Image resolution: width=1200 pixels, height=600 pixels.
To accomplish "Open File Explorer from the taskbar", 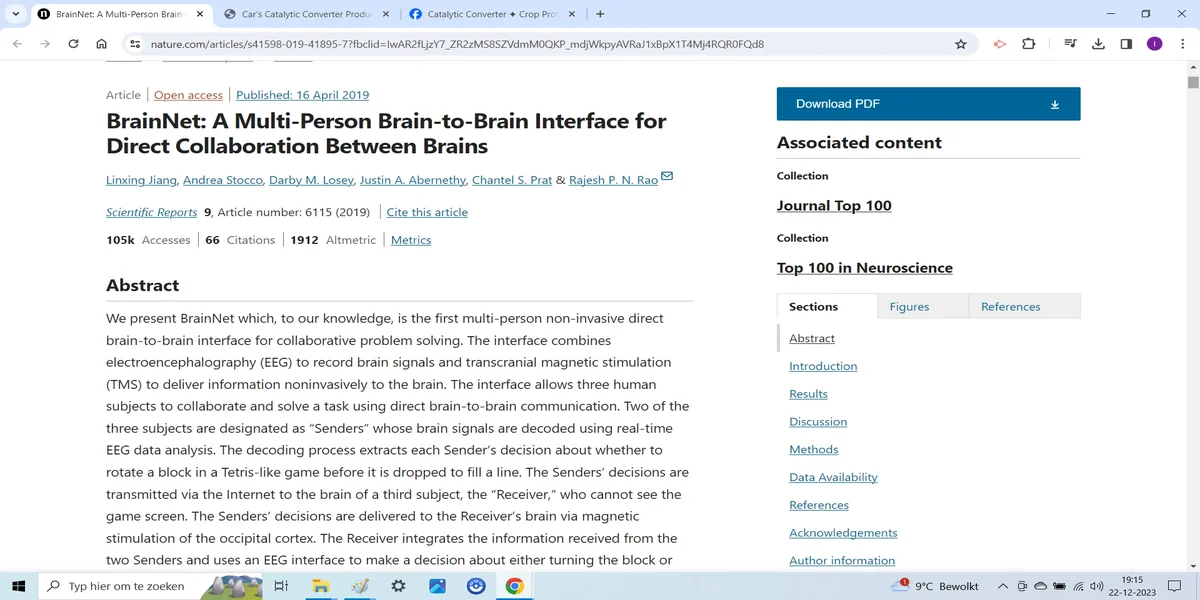I will click(320, 586).
